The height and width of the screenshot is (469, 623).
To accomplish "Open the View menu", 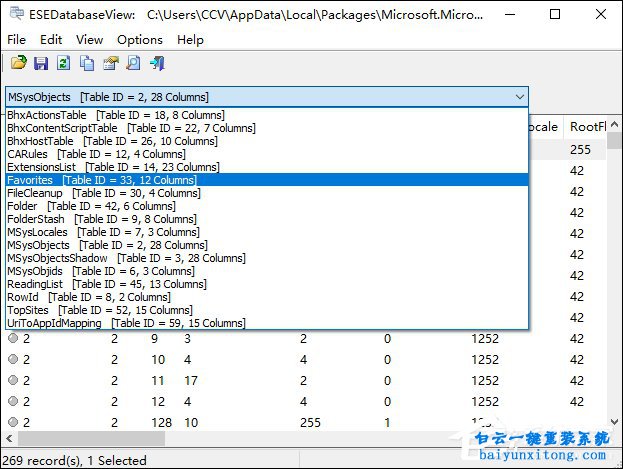I will point(89,40).
